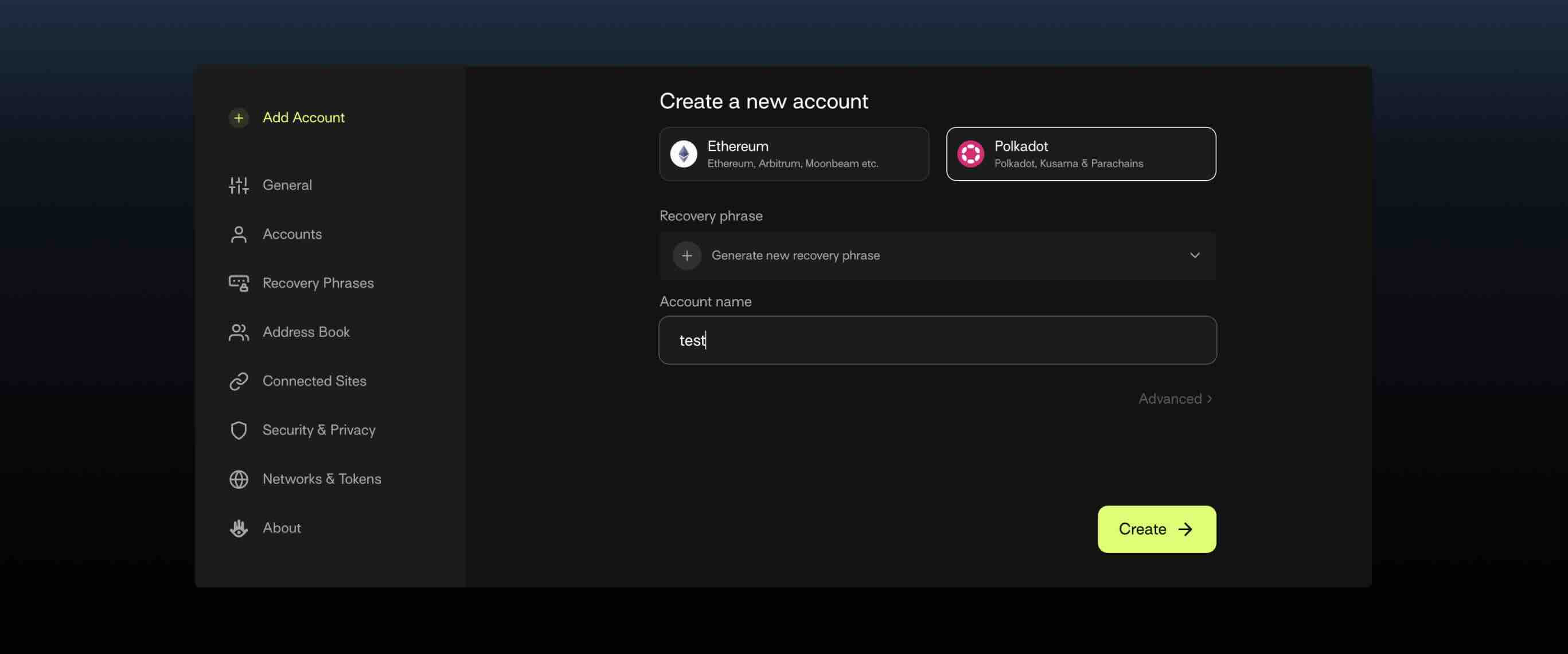Viewport: 1568px width, 654px height.
Task: Click "Polkadot, Kusama & Parachains" subtitle
Action: point(1068,164)
